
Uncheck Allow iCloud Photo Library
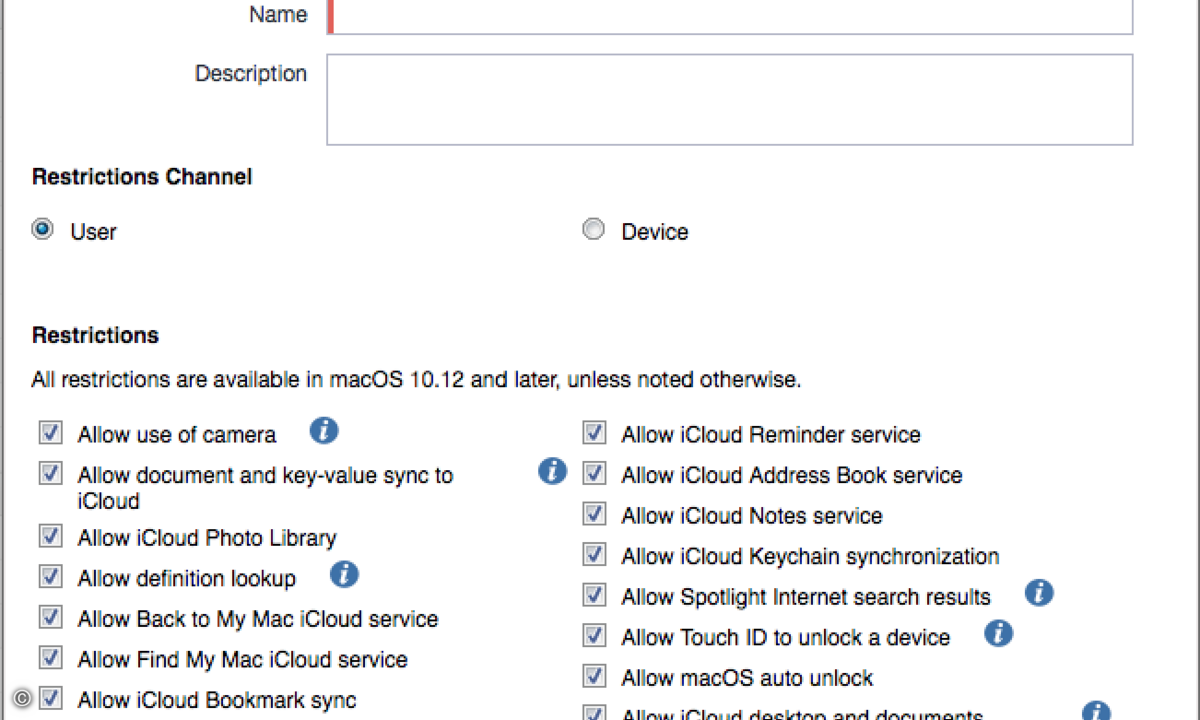click(51, 537)
